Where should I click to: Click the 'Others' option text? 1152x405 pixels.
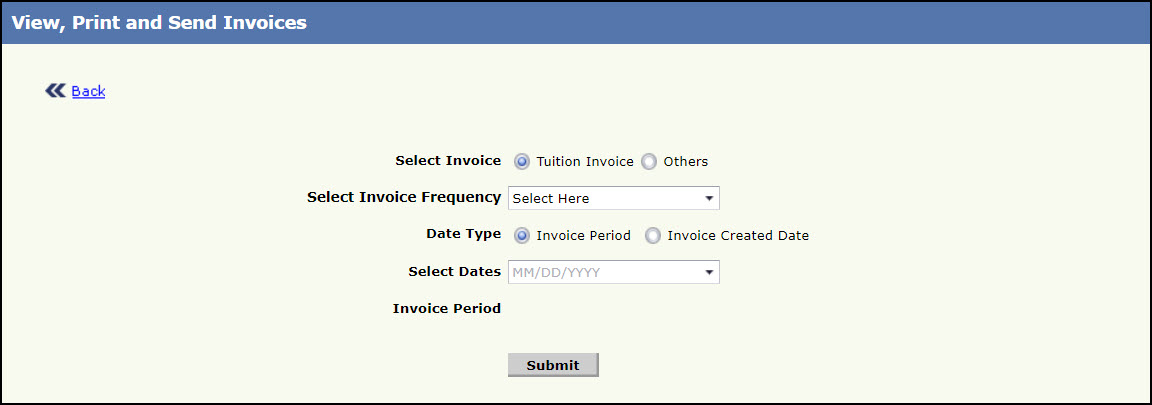(686, 161)
